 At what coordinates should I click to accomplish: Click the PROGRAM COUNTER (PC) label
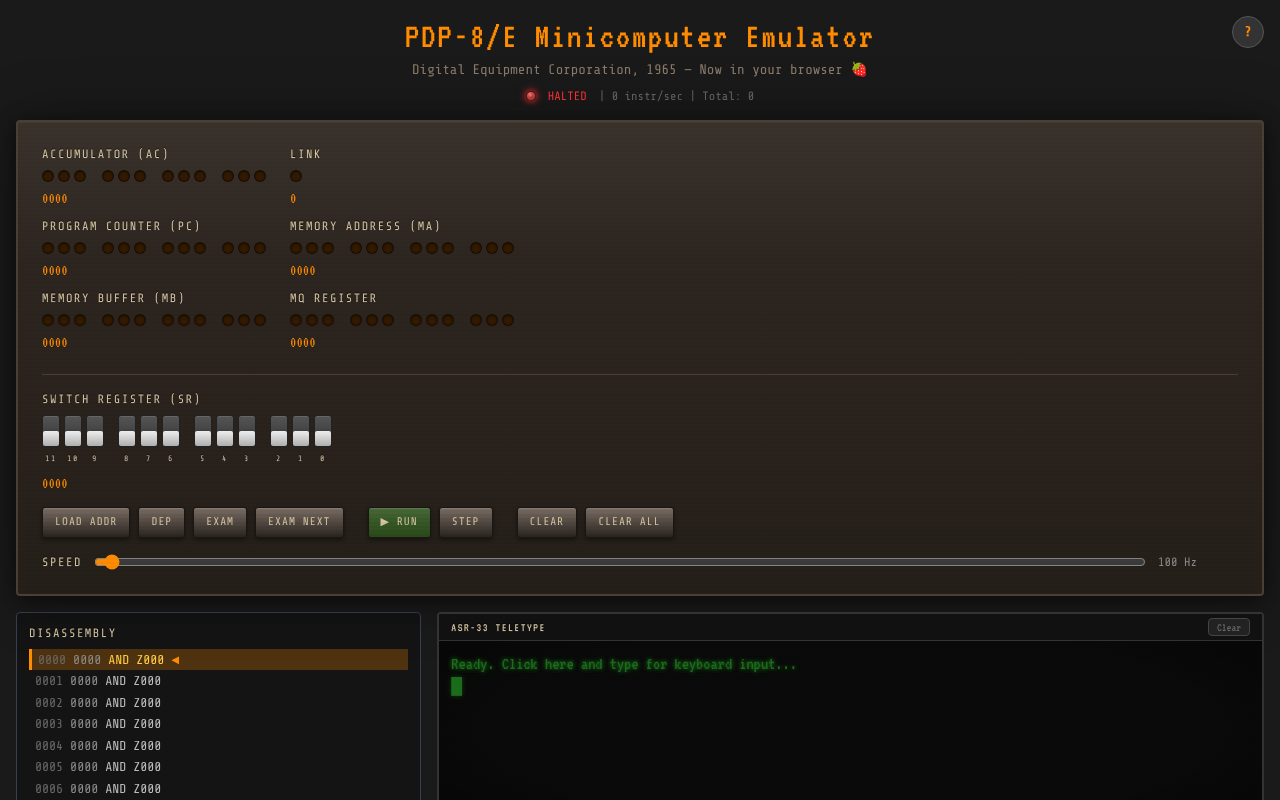click(122, 227)
